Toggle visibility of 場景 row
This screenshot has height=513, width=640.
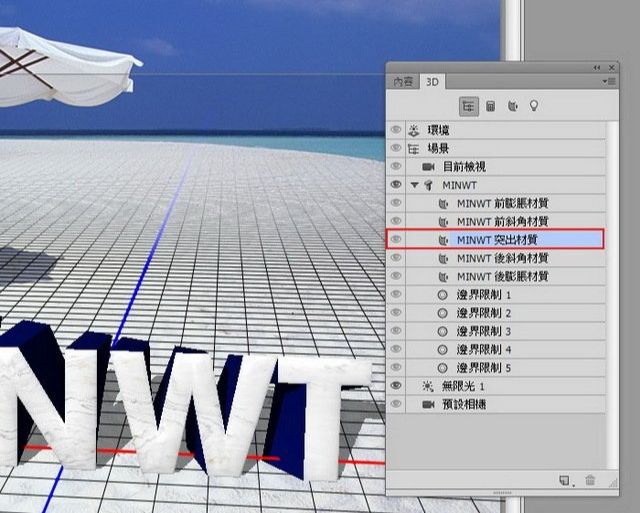396,148
